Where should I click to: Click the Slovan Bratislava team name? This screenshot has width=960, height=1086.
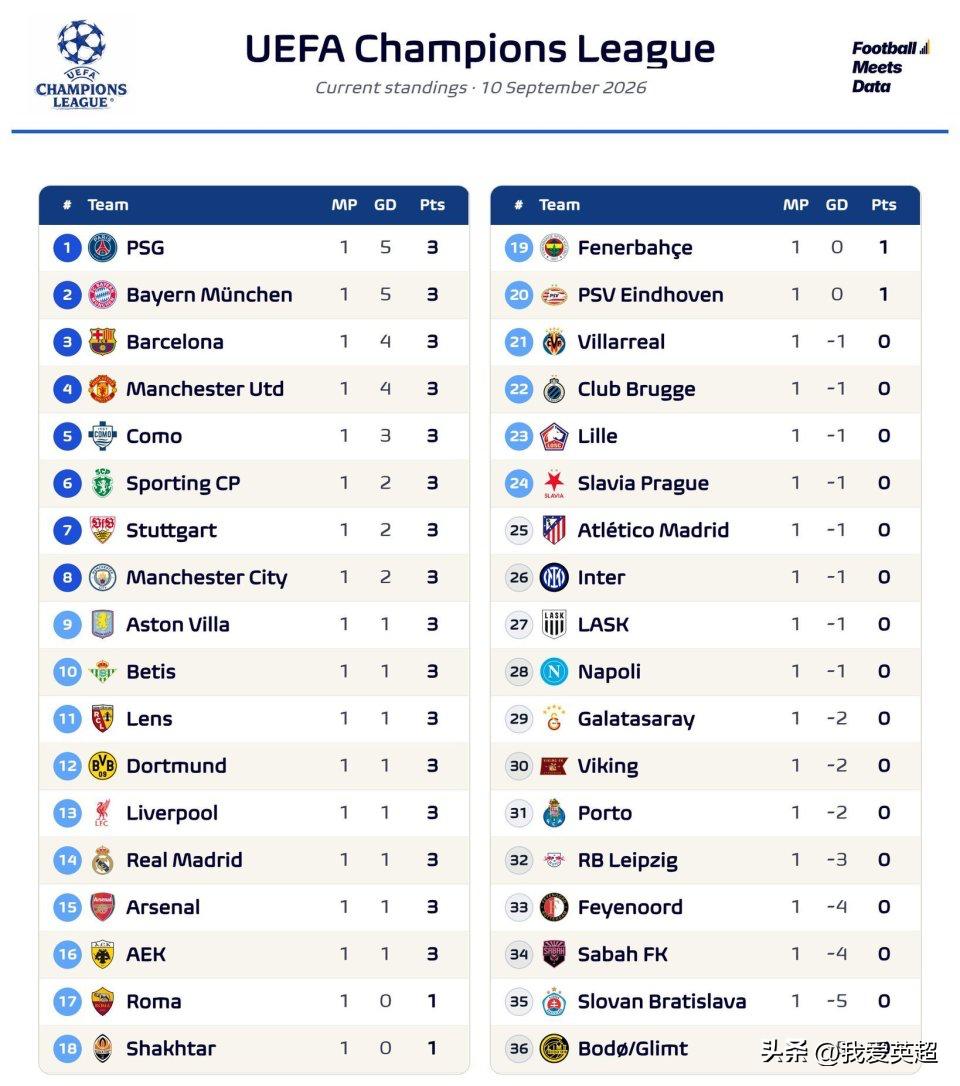[661, 1002]
